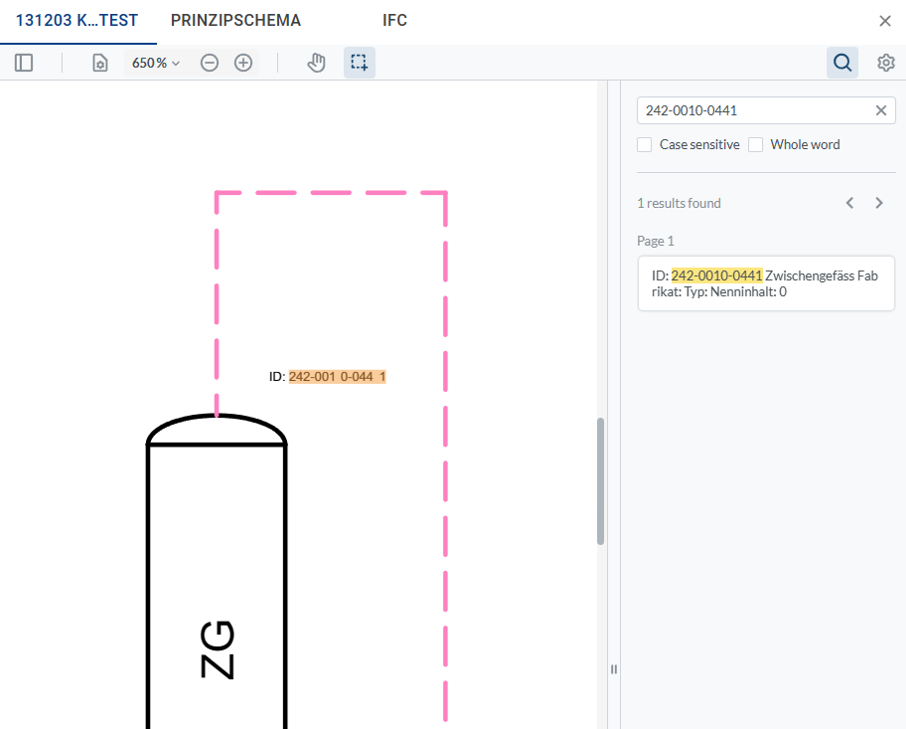Activate the area selection tool
Image resolution: width=906 pixels, height=729 pixels.
tap(359, 63)
